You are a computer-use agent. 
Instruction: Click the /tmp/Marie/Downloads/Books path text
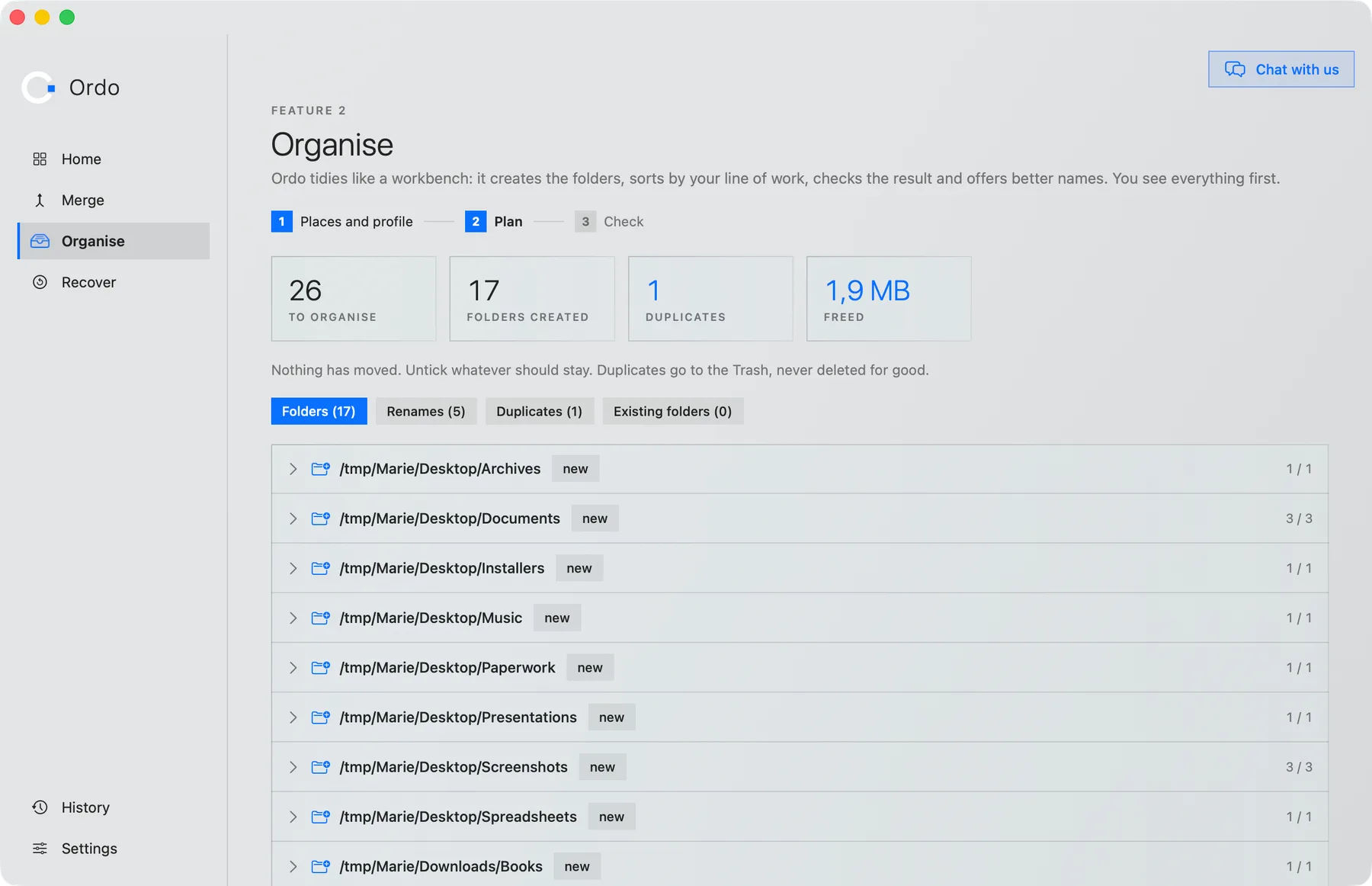441,866
